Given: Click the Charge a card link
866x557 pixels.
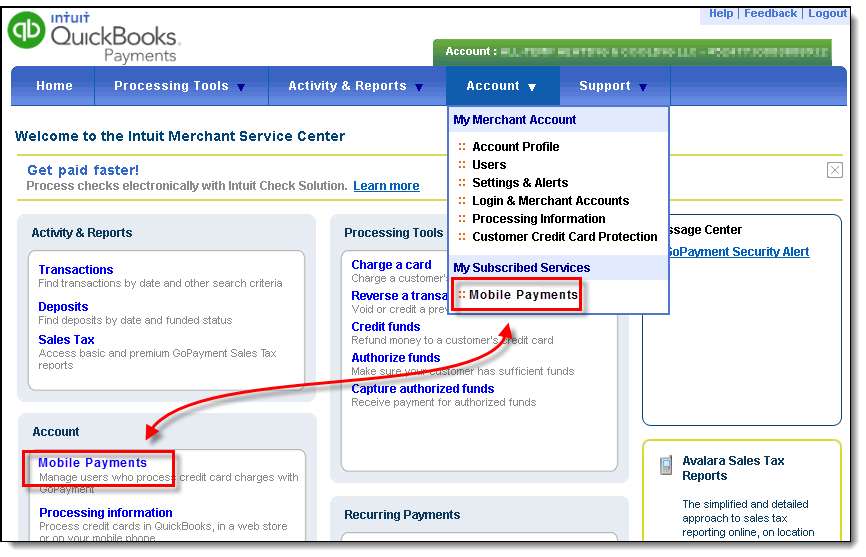Looking at the screenshot, I should pos(391,265).
